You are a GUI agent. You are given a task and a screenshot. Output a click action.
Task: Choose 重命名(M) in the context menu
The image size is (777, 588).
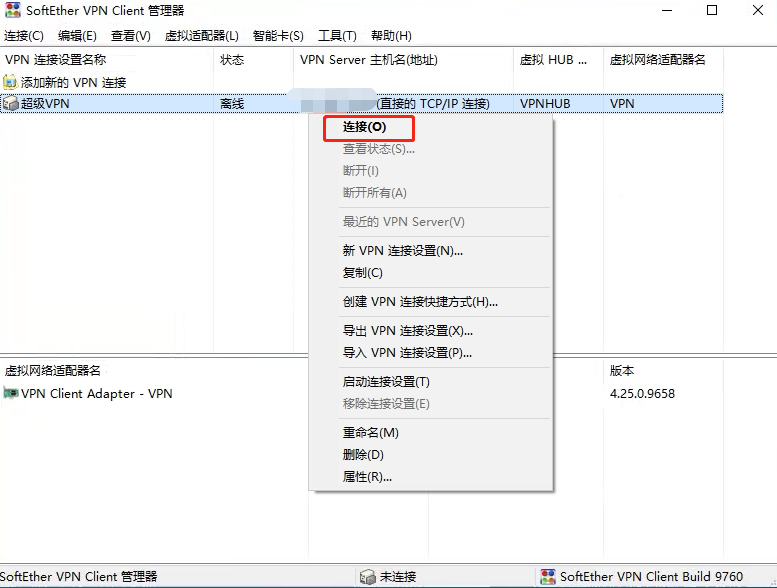point(431,433)
